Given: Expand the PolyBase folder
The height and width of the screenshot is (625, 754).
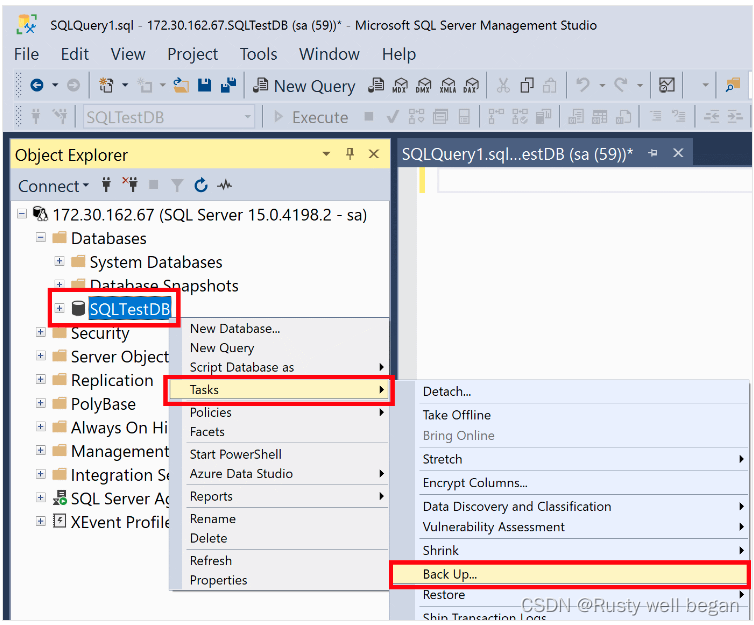Looking at the screenshot, I should pos(41,403).
